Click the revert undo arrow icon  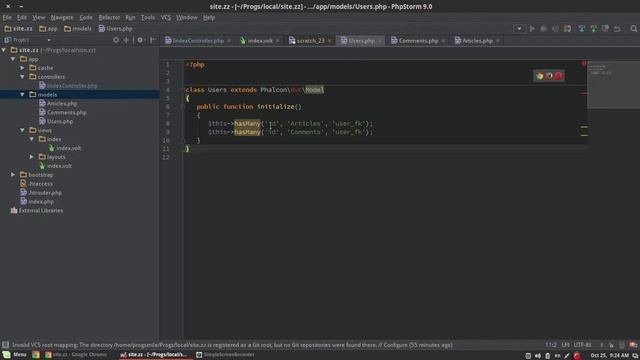617,29
